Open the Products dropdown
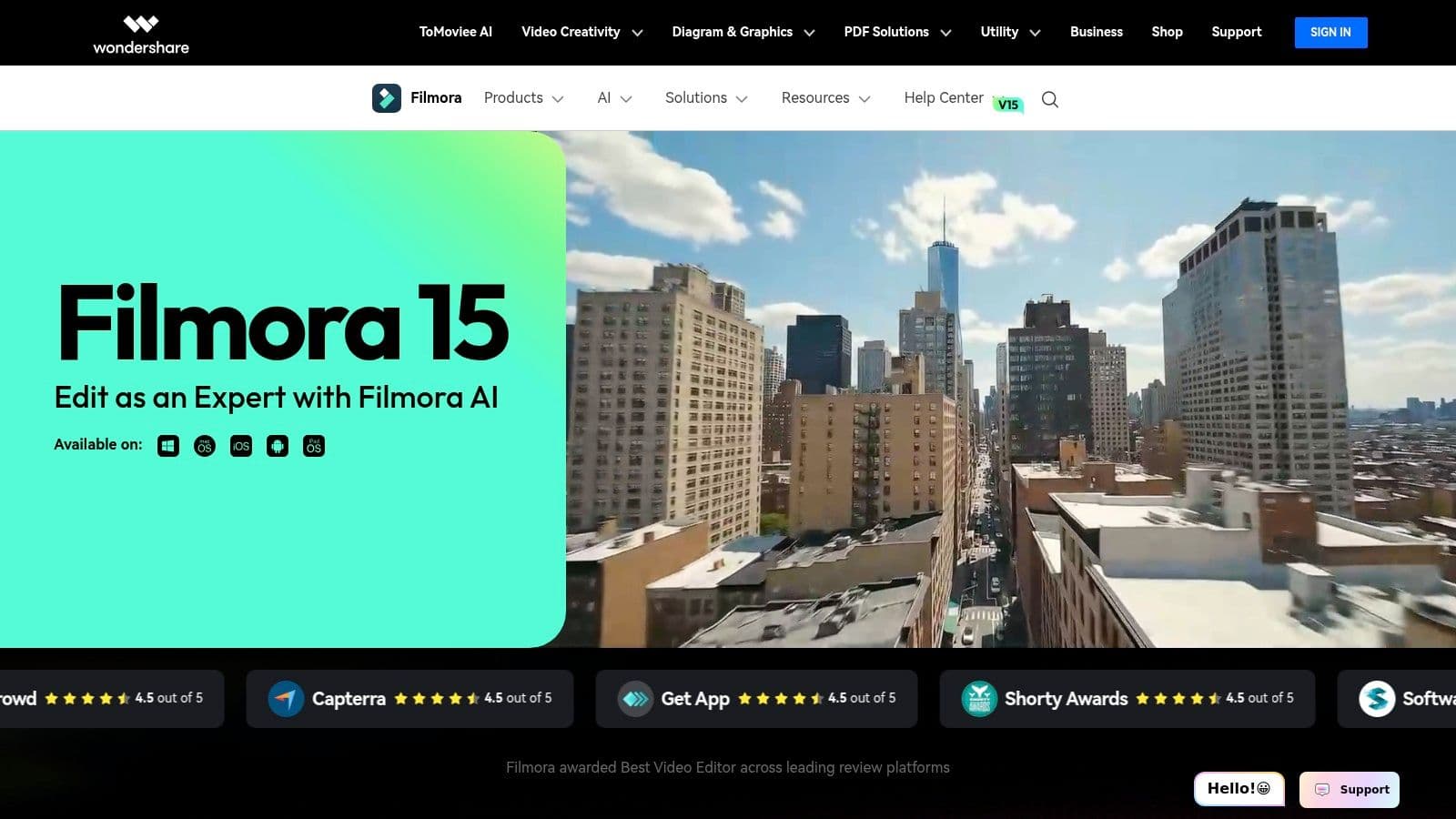Screen dimensions: 1456x819 [514, 97]
